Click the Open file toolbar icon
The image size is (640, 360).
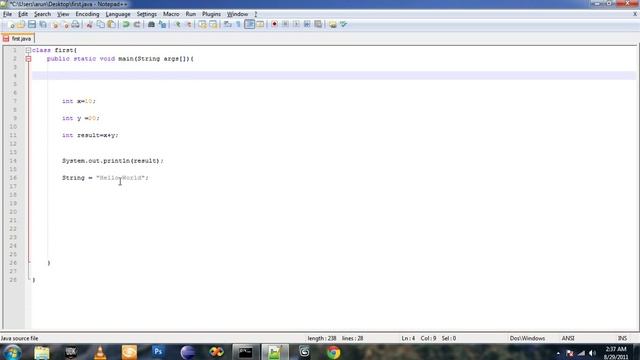click(21, 24)
